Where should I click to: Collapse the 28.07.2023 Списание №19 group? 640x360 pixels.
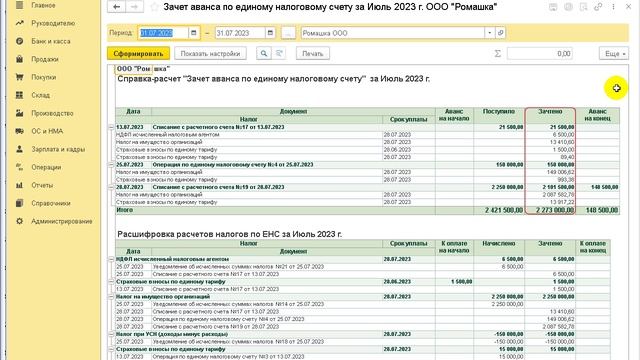(x=111, y=187)
